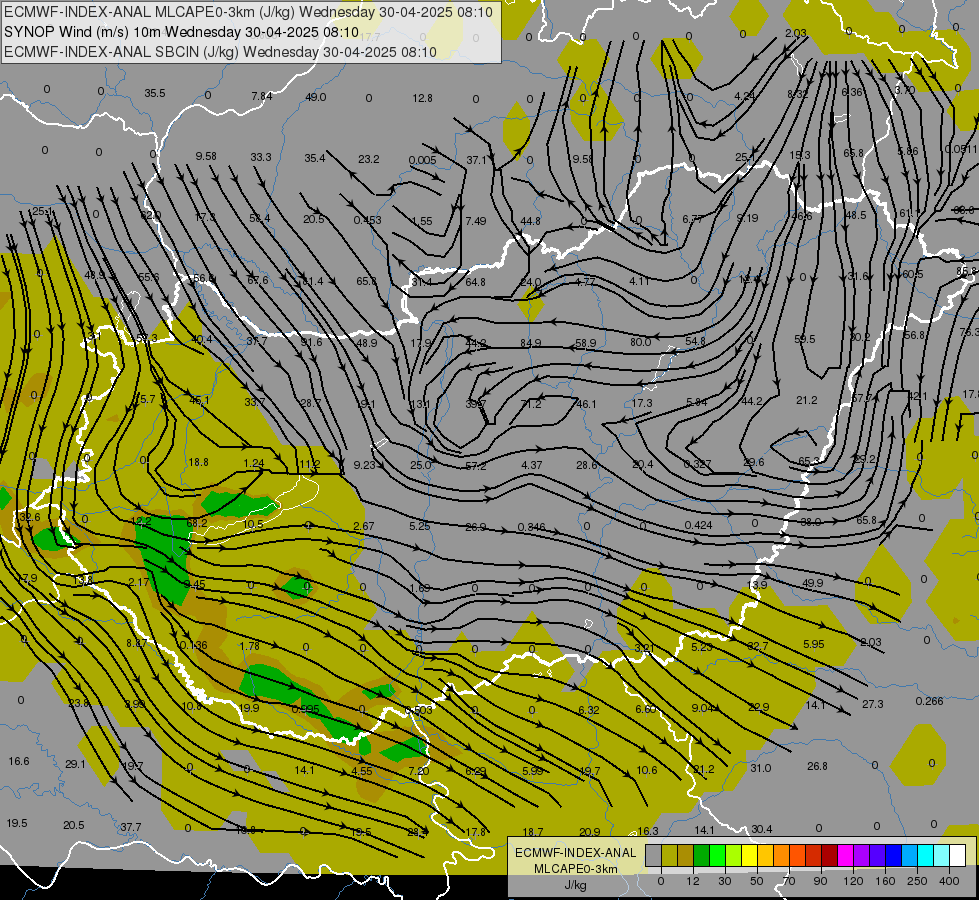This screenshot has width=979, height=900.
Task: Click the 80.0 value on the map
Action: click(x=641, y=342)
